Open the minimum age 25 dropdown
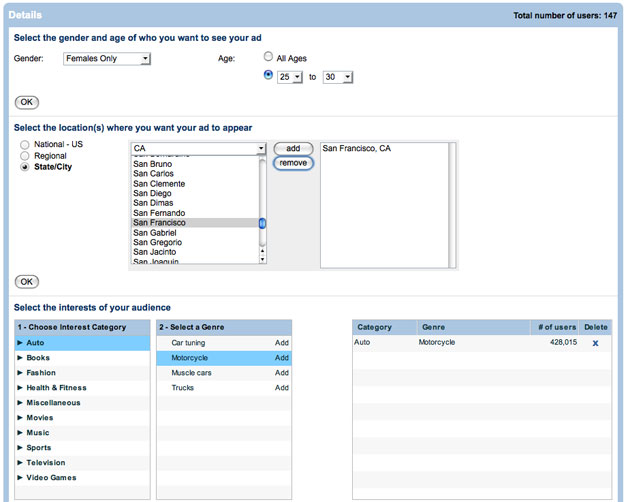The height and width of the screenshot is (502, 630). click(290, 77)
